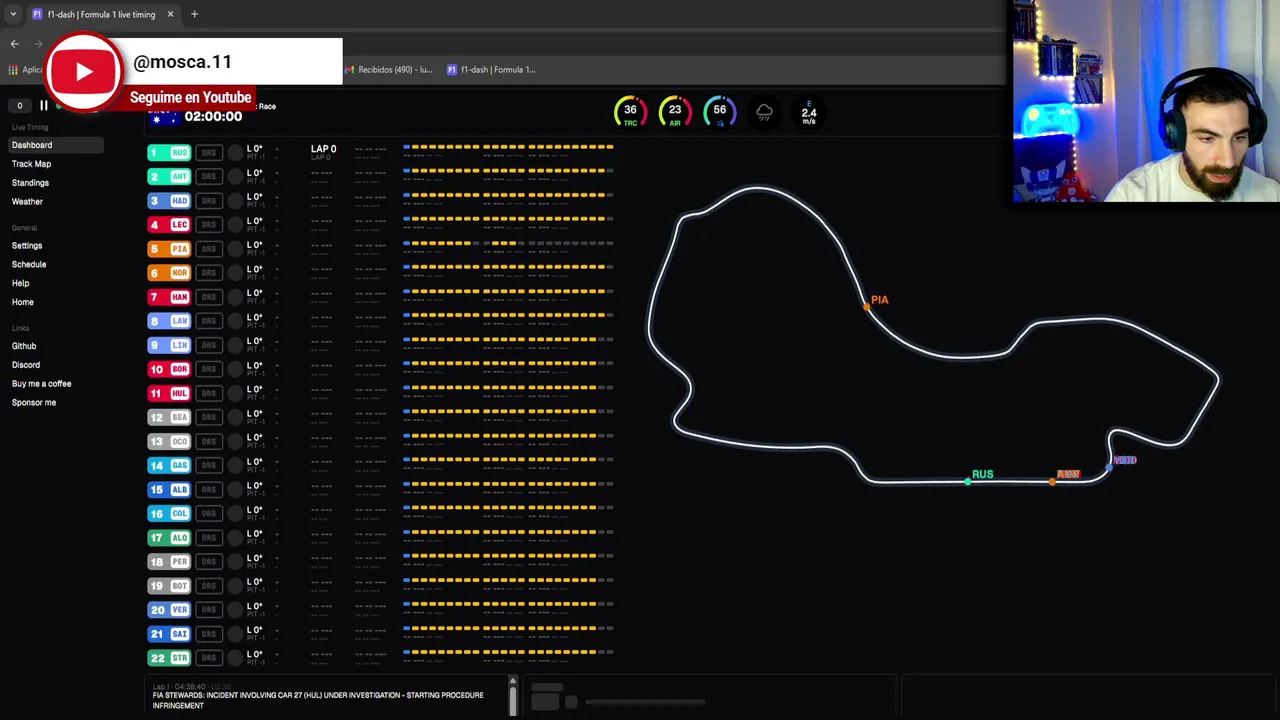
Task: Click the position 6 NOR driver badge
Action: 169,273
